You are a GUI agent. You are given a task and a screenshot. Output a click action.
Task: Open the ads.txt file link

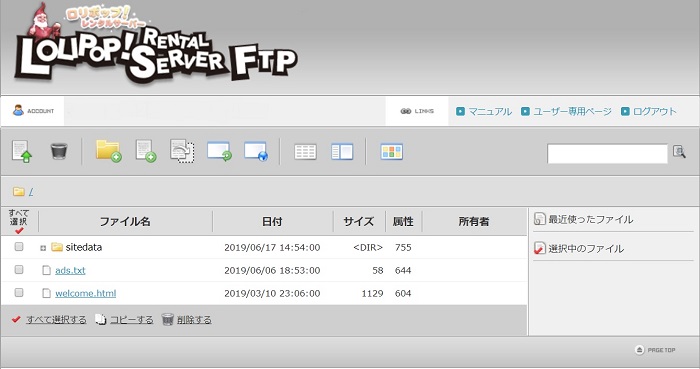pyautogui.click(x=70, y=270)
